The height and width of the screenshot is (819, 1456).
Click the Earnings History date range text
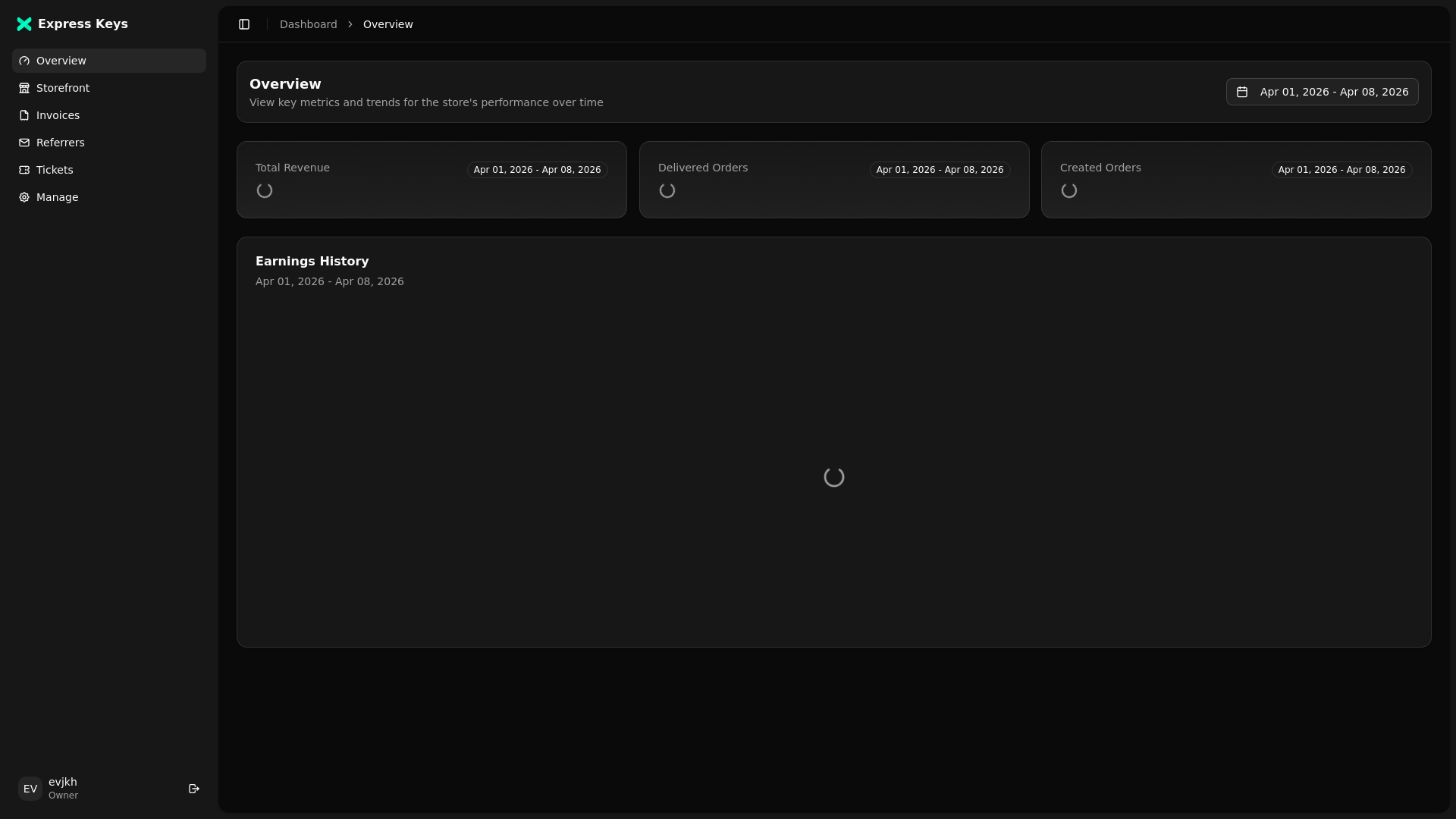pyautogui.click(x=330, y=281)
